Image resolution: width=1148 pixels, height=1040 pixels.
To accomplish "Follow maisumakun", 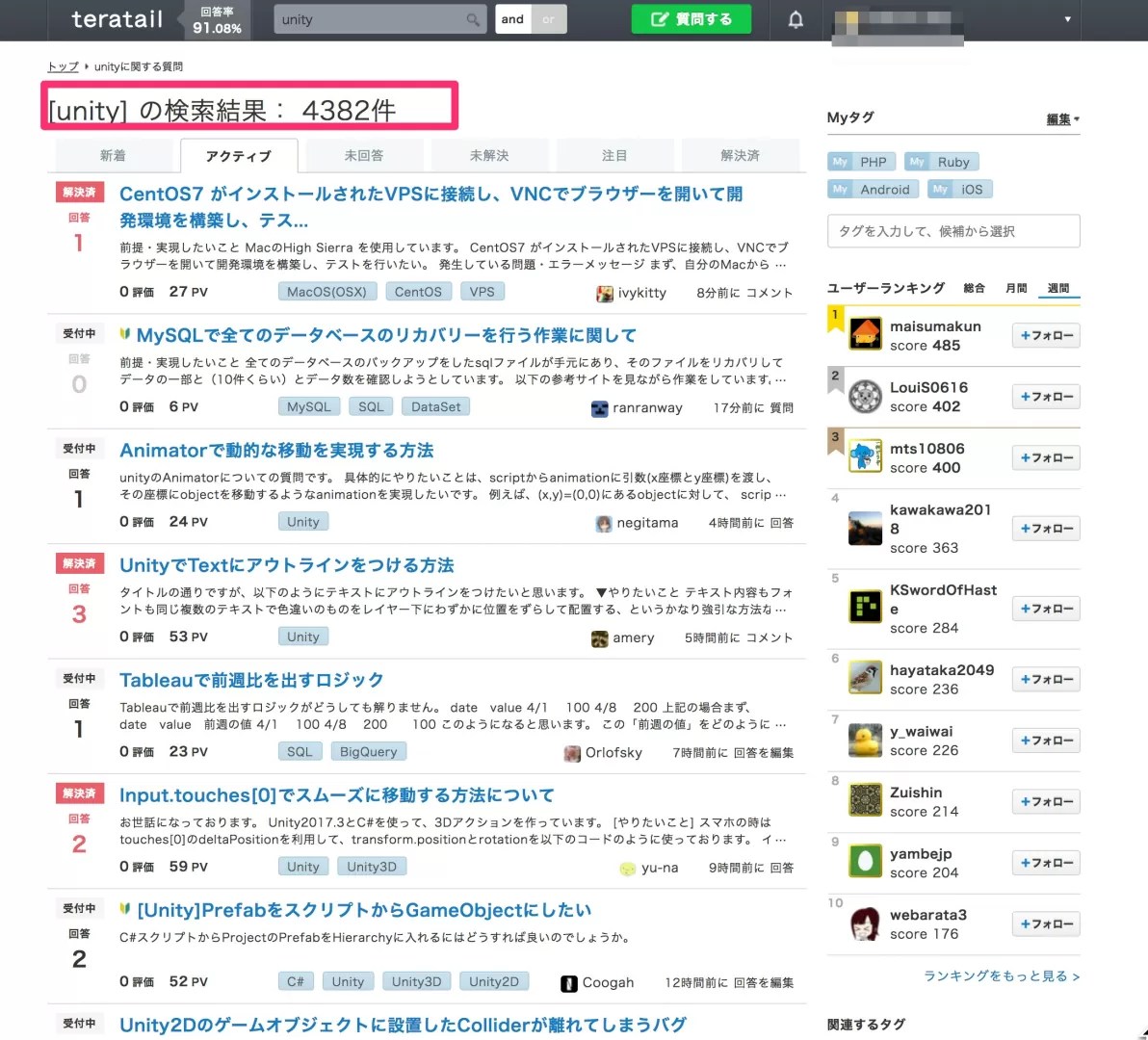I will (x=1046, y=335).
